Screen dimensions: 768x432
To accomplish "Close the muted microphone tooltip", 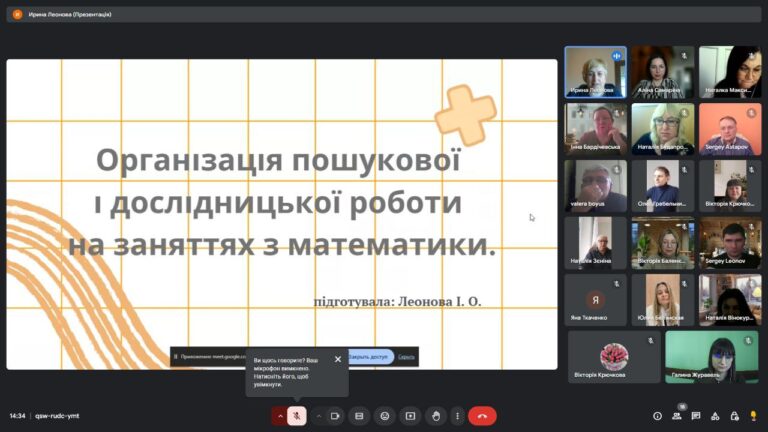I will [x=338, y=359].
